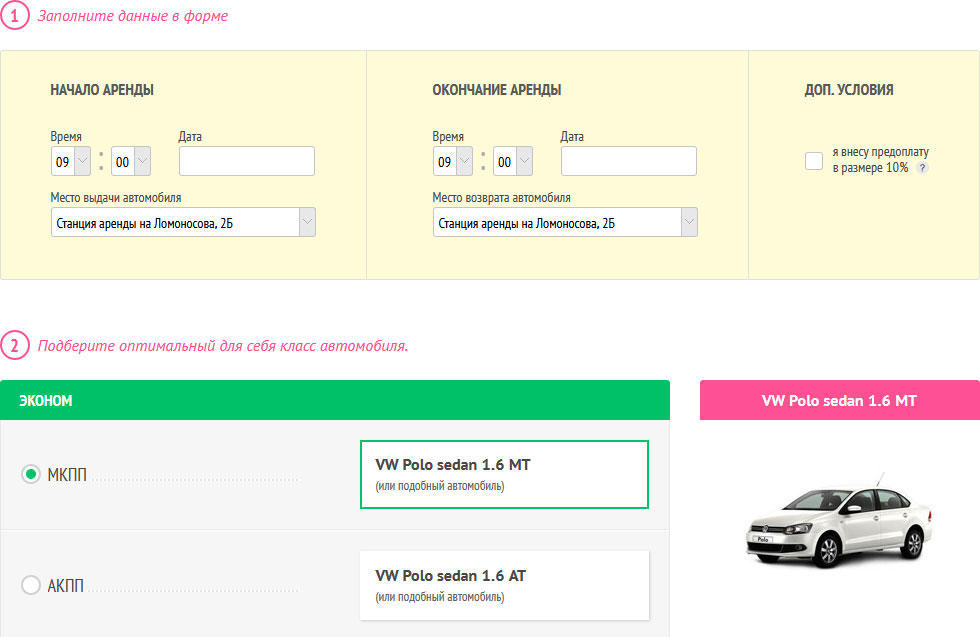Viewport: 980px width, 637px height.
Task: Click the step 1 circled number icon
Action: pos(14,15)
